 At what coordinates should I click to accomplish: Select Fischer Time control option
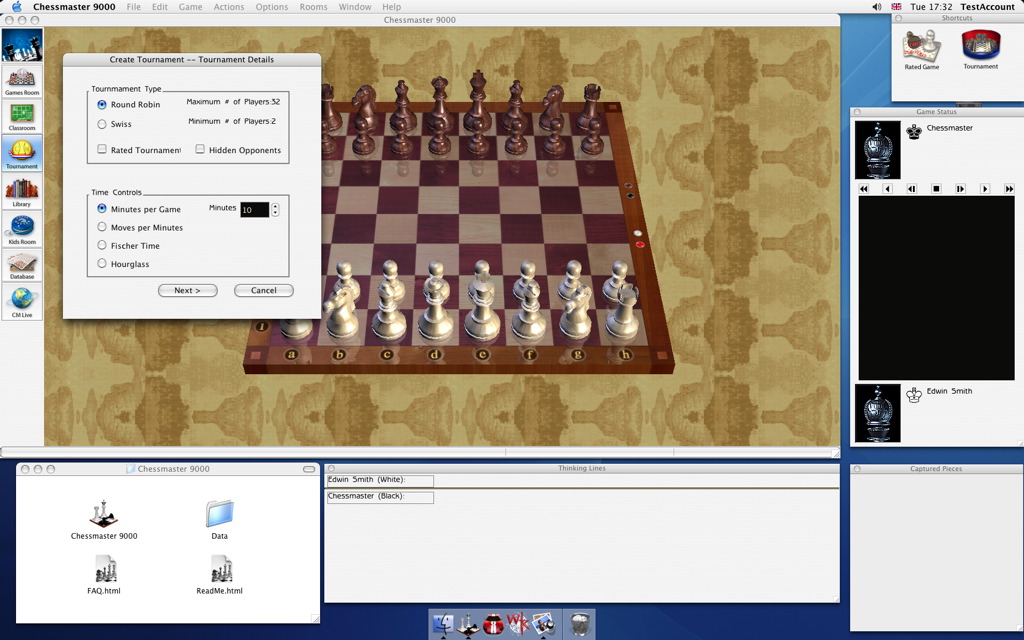[x=102, y=246]
